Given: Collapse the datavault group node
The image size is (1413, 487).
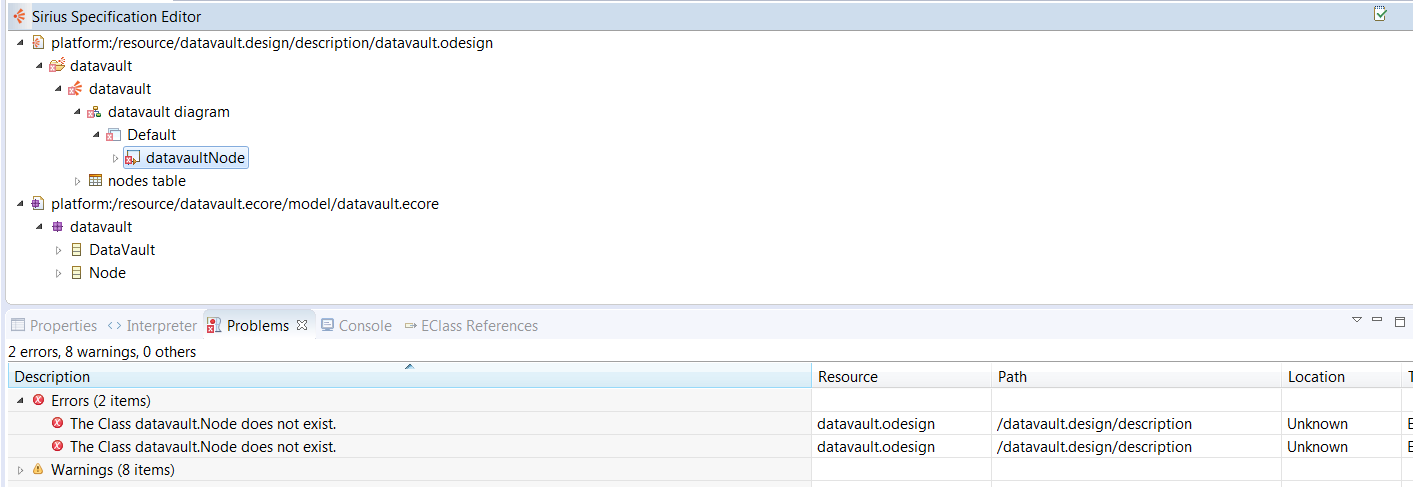Looking at the screenshot, I should click(x=40, y=66).
